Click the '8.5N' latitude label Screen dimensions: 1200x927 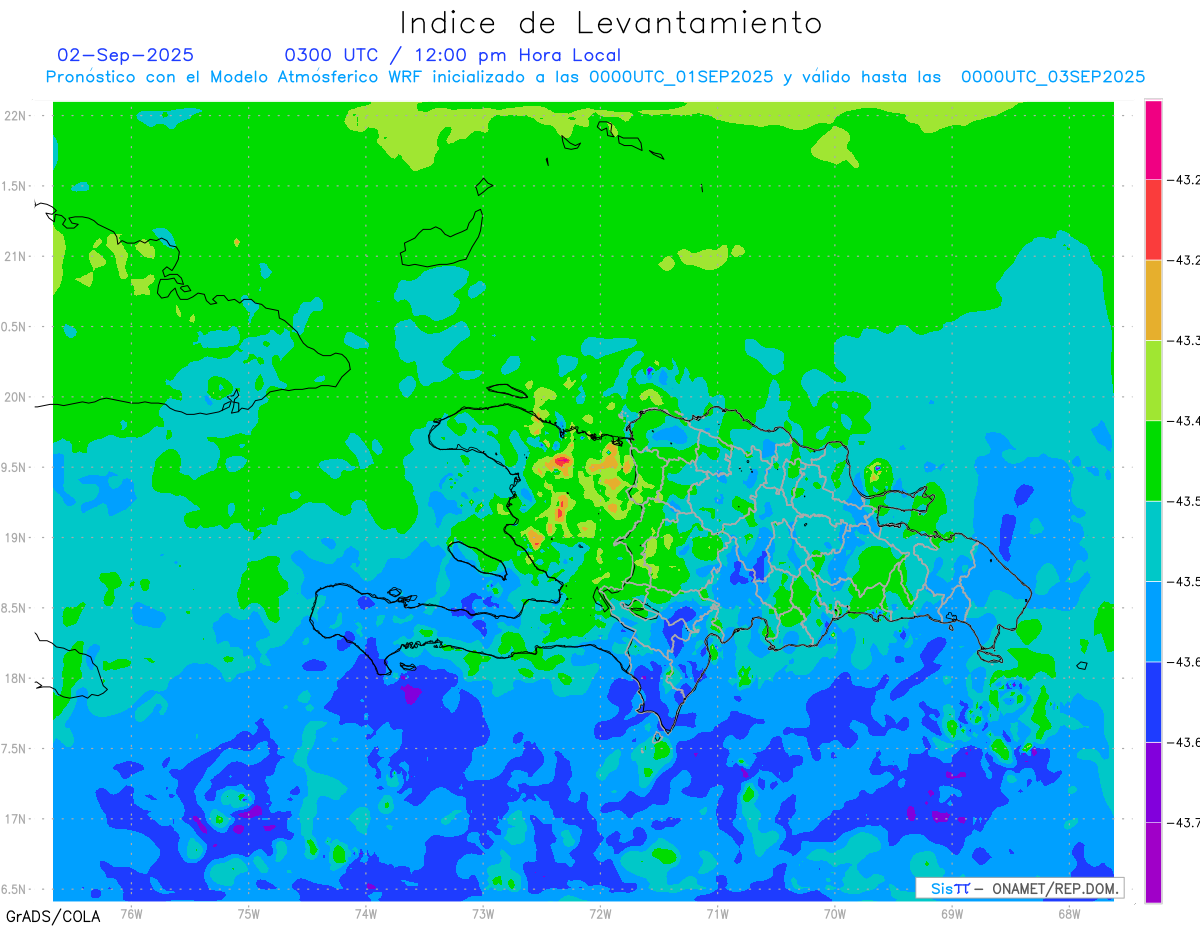pyautogui.click(x=15, y=608)
